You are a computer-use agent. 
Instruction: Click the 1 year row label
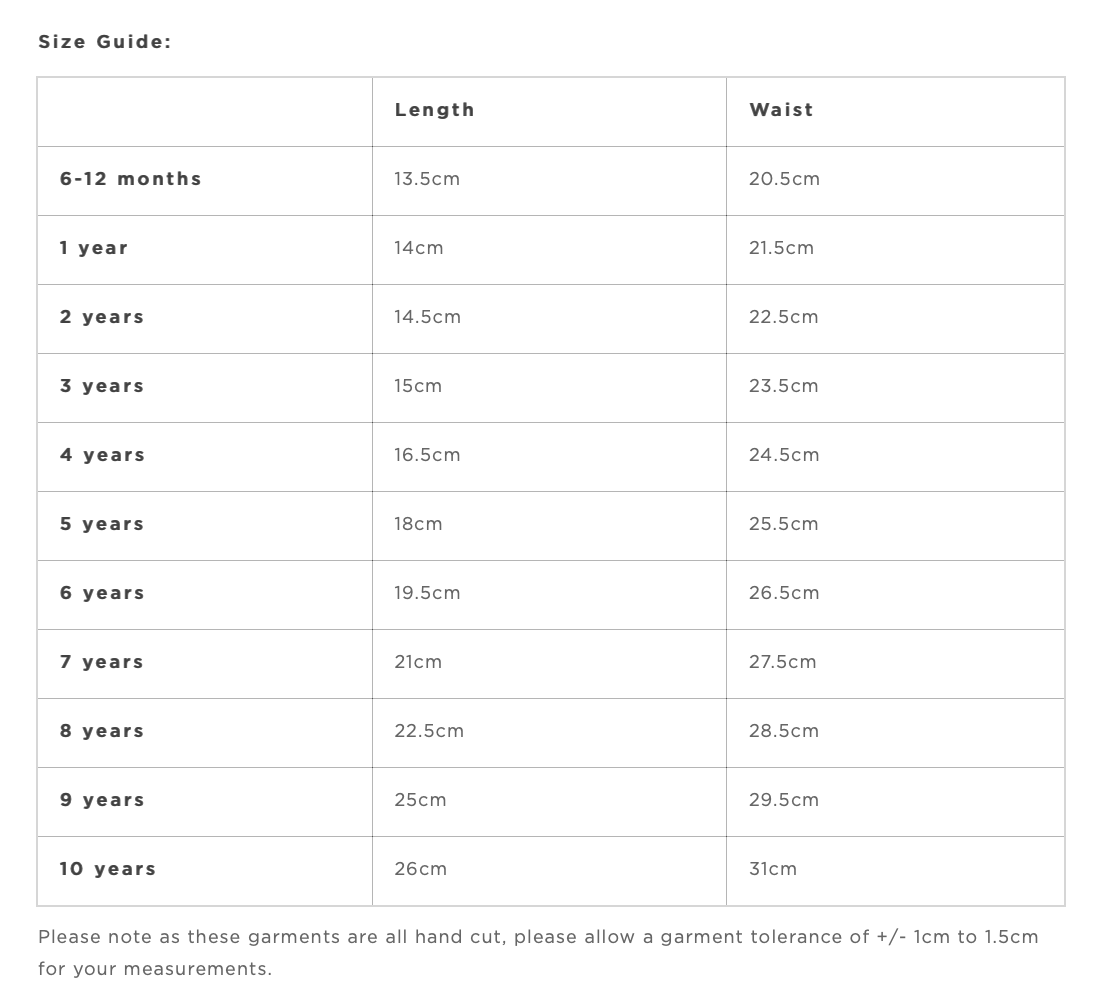tap(94, 248)
